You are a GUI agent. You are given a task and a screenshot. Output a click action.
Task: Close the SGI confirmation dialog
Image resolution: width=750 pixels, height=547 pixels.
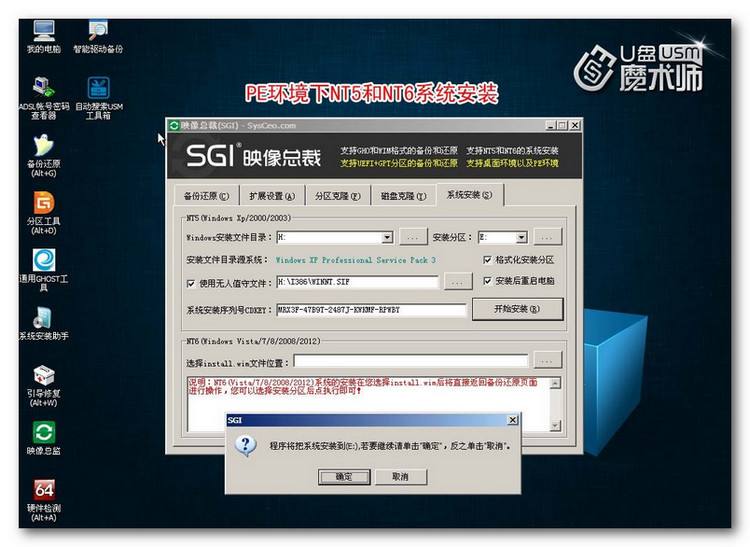pyautogui.click(x=512, y=420)
